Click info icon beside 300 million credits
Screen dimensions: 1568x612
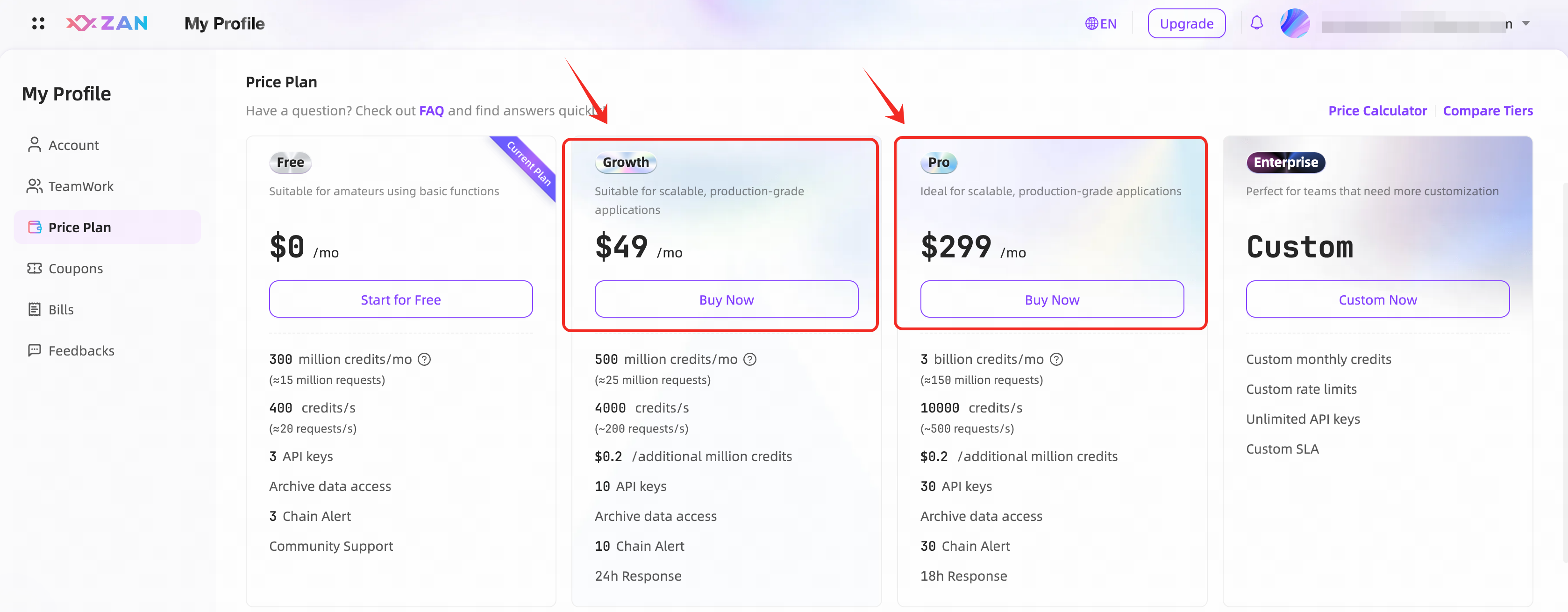(424, 360)
